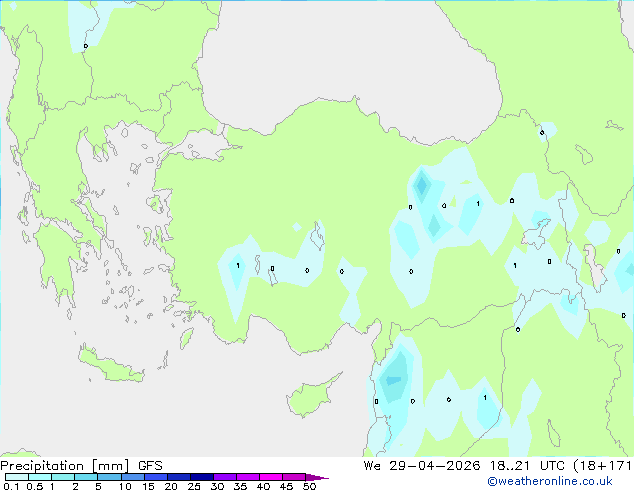
Task: Click the '25' legend scale label
Action: pos(194,486)
